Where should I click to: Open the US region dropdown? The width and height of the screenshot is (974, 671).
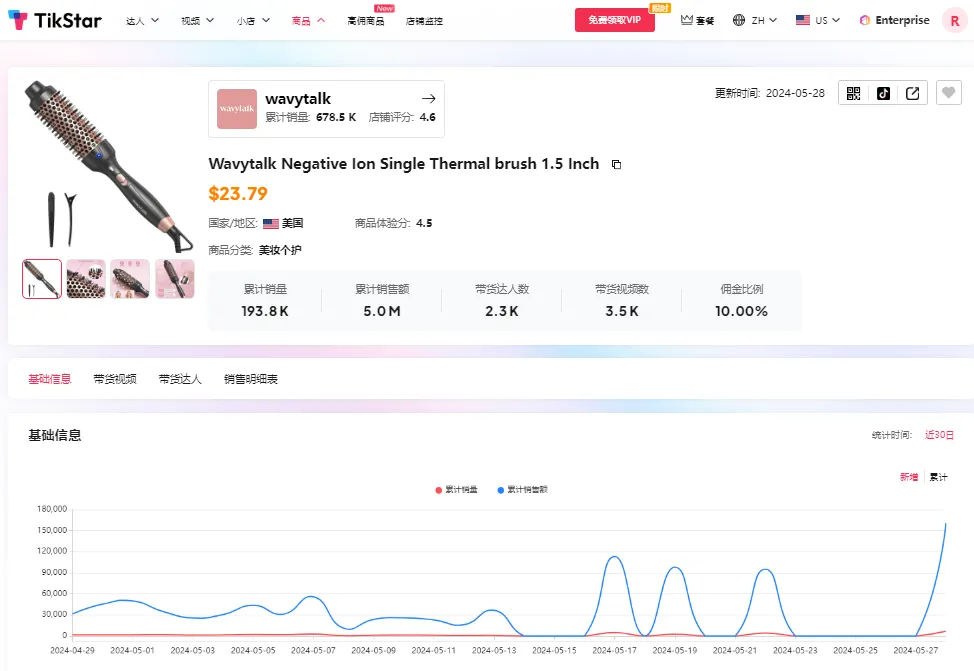click(x=817, y=20)
